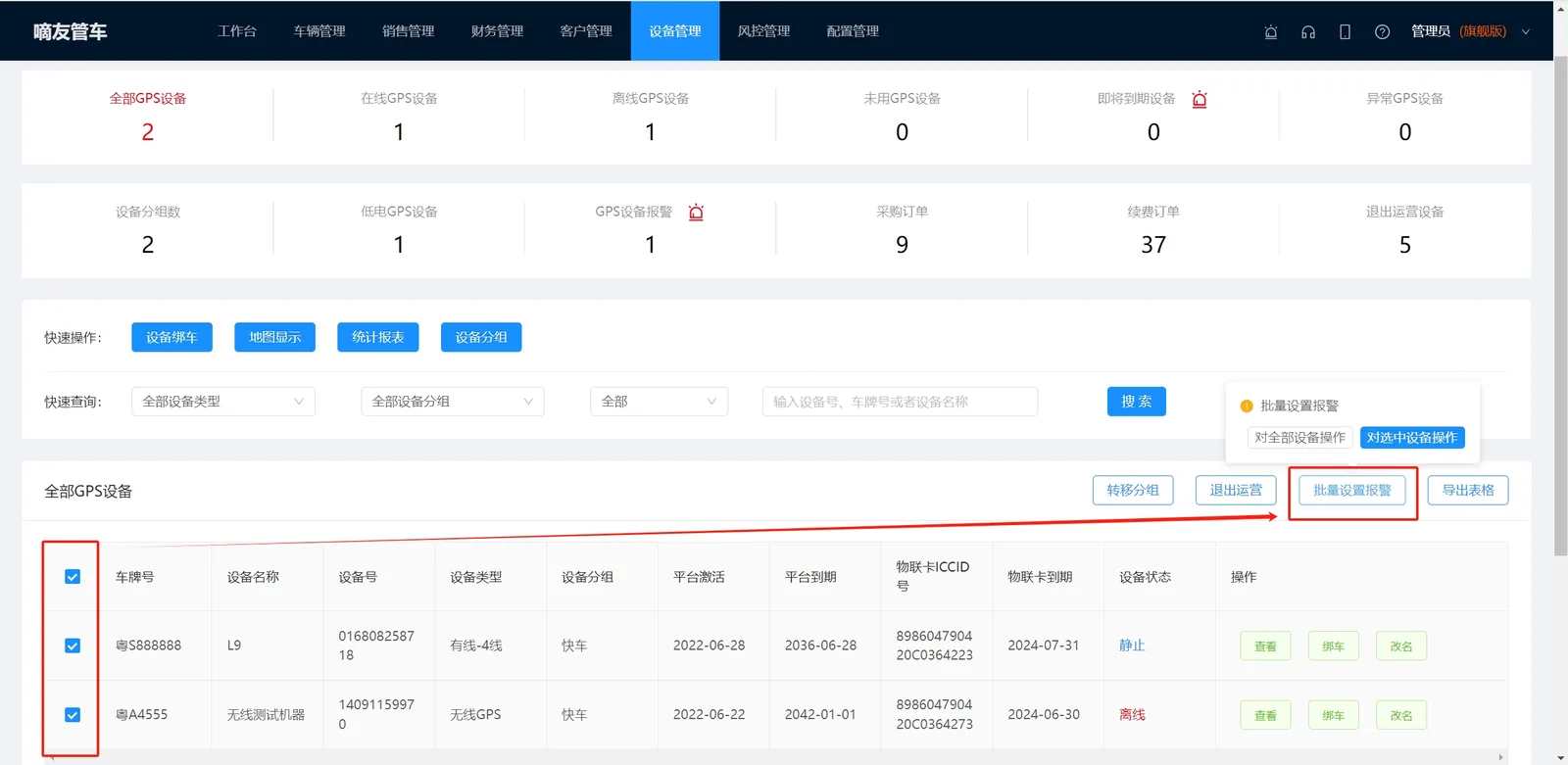This screenshot has height=765, width=1568.
Task: Select the 全部GPS设备 stat card
Action: point(148,117)
